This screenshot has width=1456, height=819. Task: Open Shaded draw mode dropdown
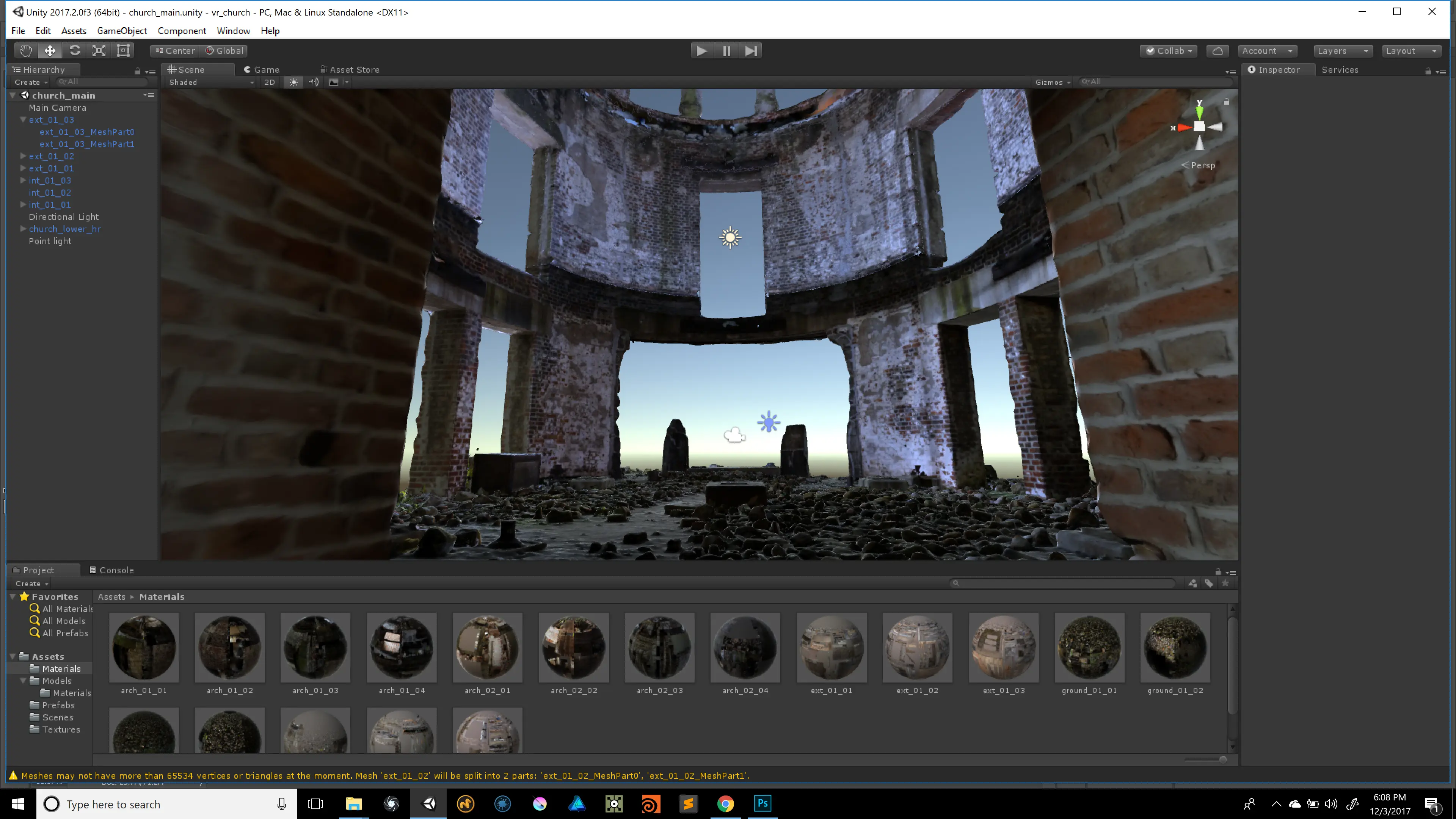coord(211,83)
